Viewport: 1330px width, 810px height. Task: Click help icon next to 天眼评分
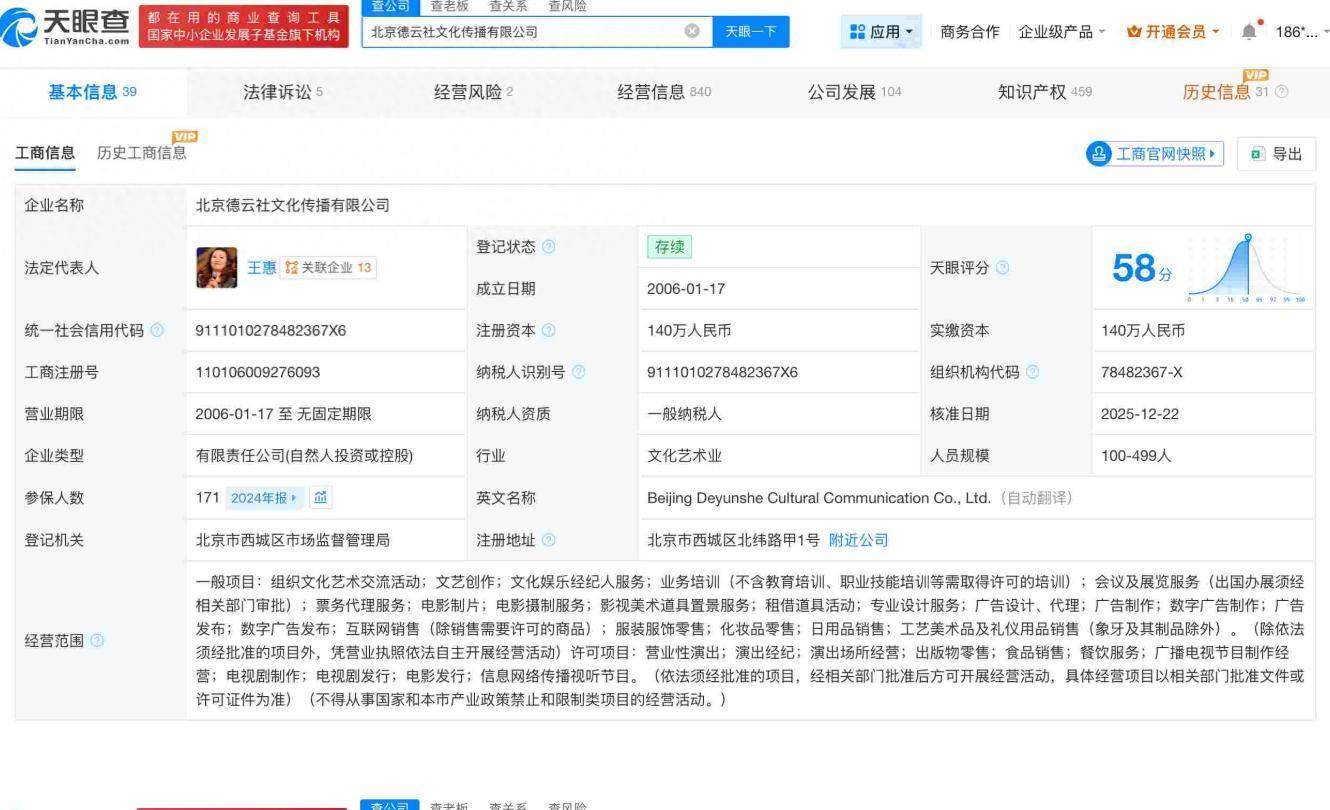pyautogui.click(x=1003, y=268)
